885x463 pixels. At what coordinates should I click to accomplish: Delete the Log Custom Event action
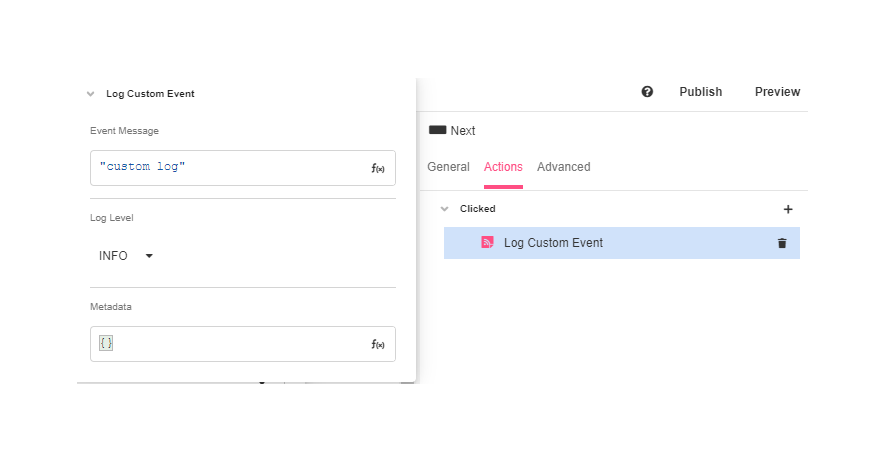tap(782, 243)
